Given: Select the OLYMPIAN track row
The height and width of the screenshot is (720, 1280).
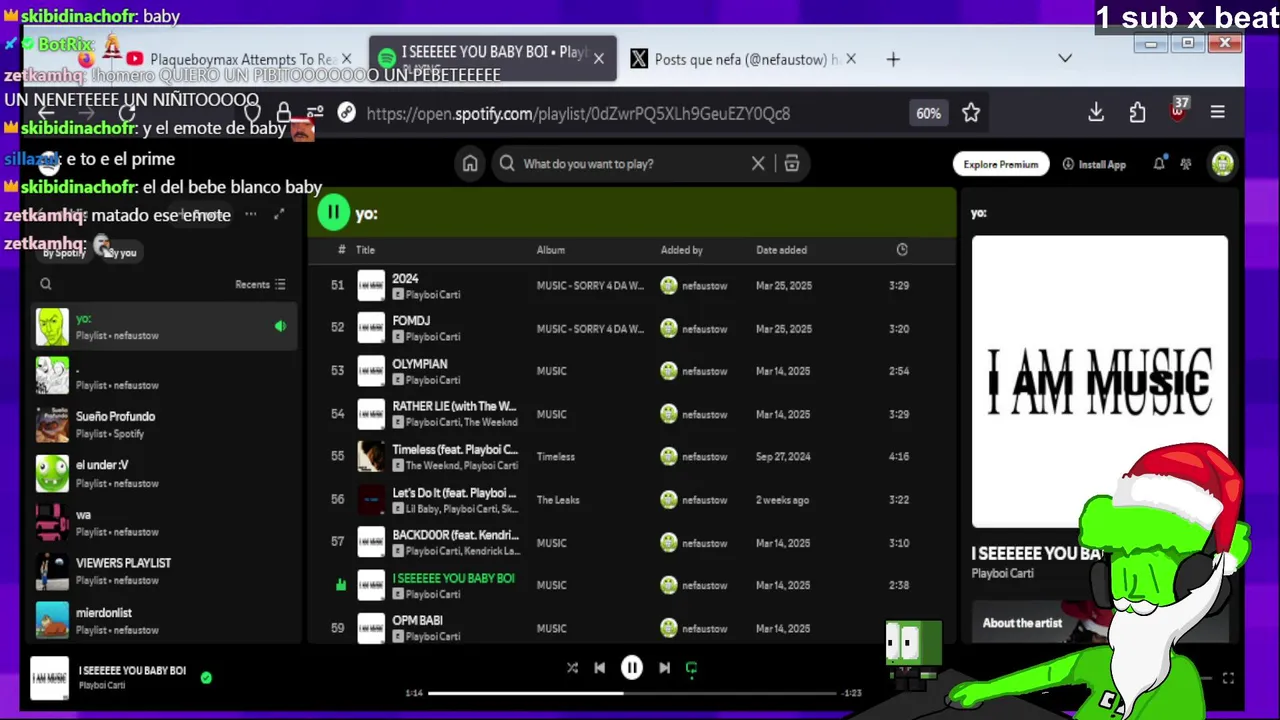Looking at the screenshot, I should [631, 371].
